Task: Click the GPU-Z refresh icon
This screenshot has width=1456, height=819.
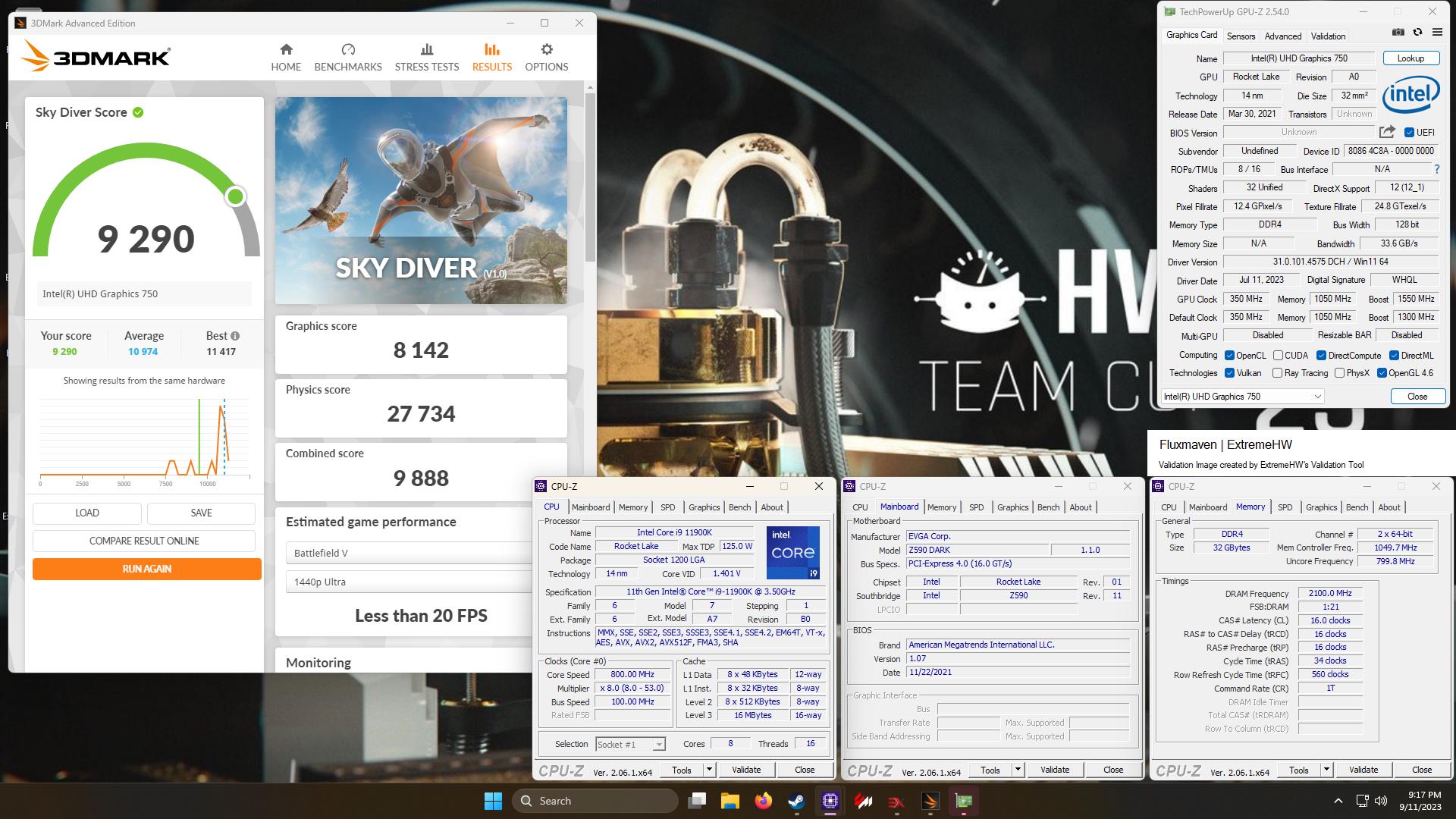Action: 1417,33
